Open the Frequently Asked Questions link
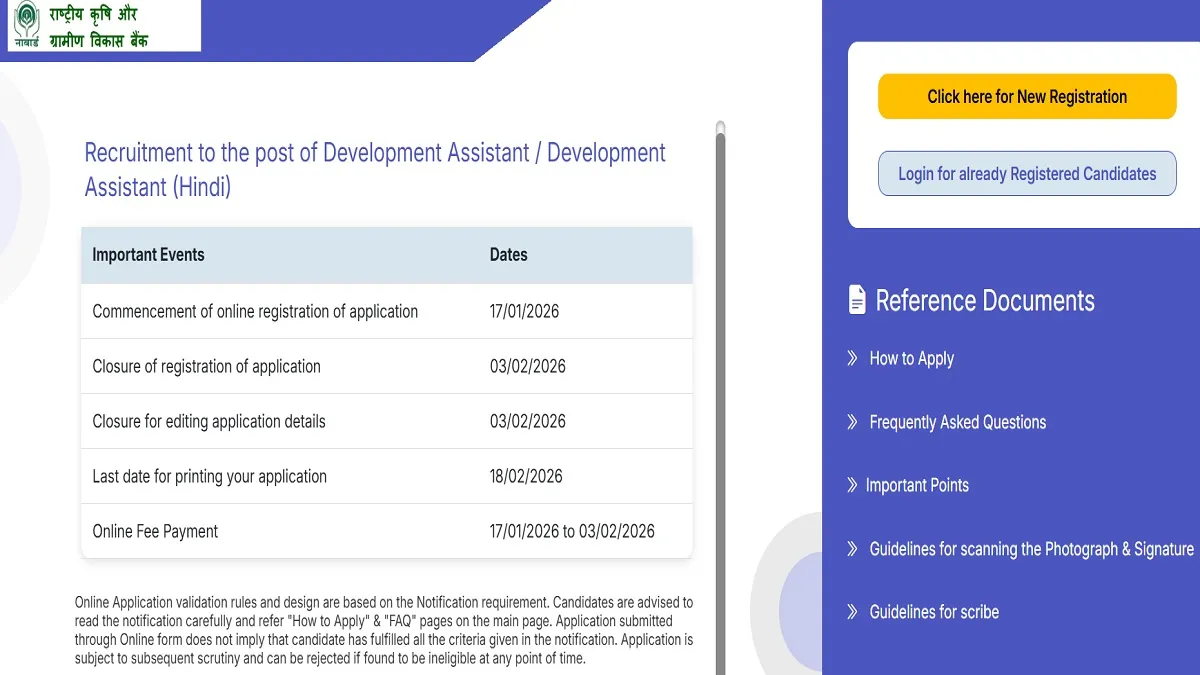This screenshot has width=1200, height=675. 957,422
